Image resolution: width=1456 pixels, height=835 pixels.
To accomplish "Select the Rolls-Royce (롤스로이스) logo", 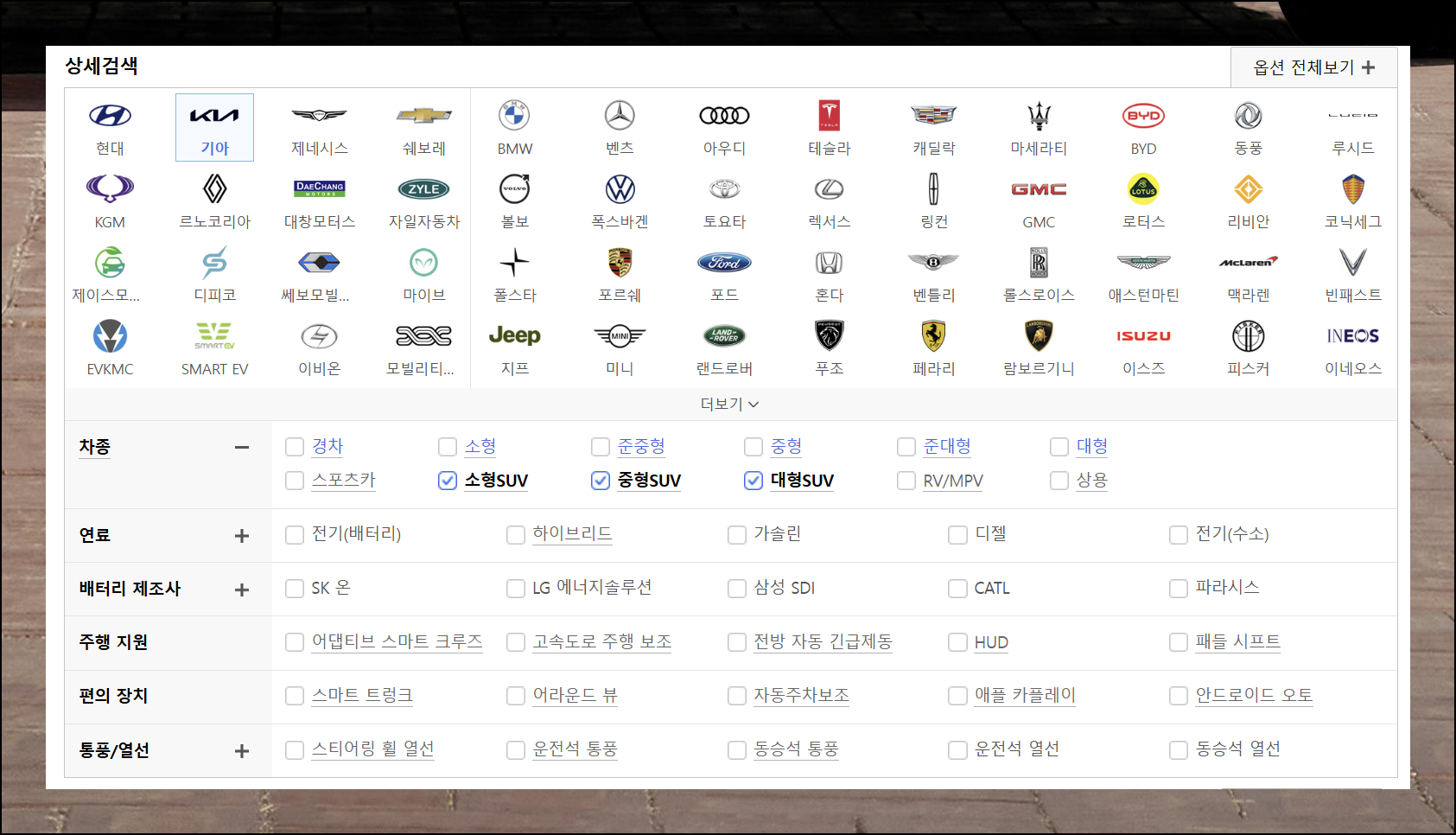I will [1039, 262].
